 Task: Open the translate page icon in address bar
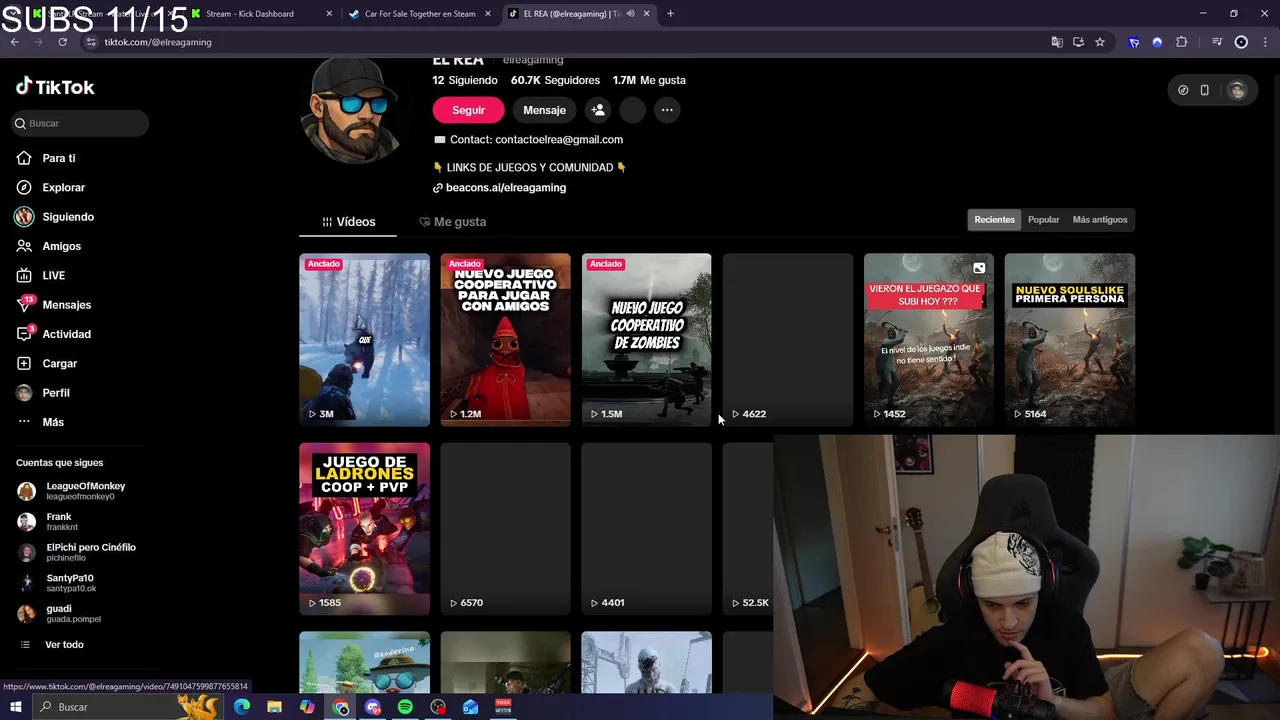click(1057, 42)
